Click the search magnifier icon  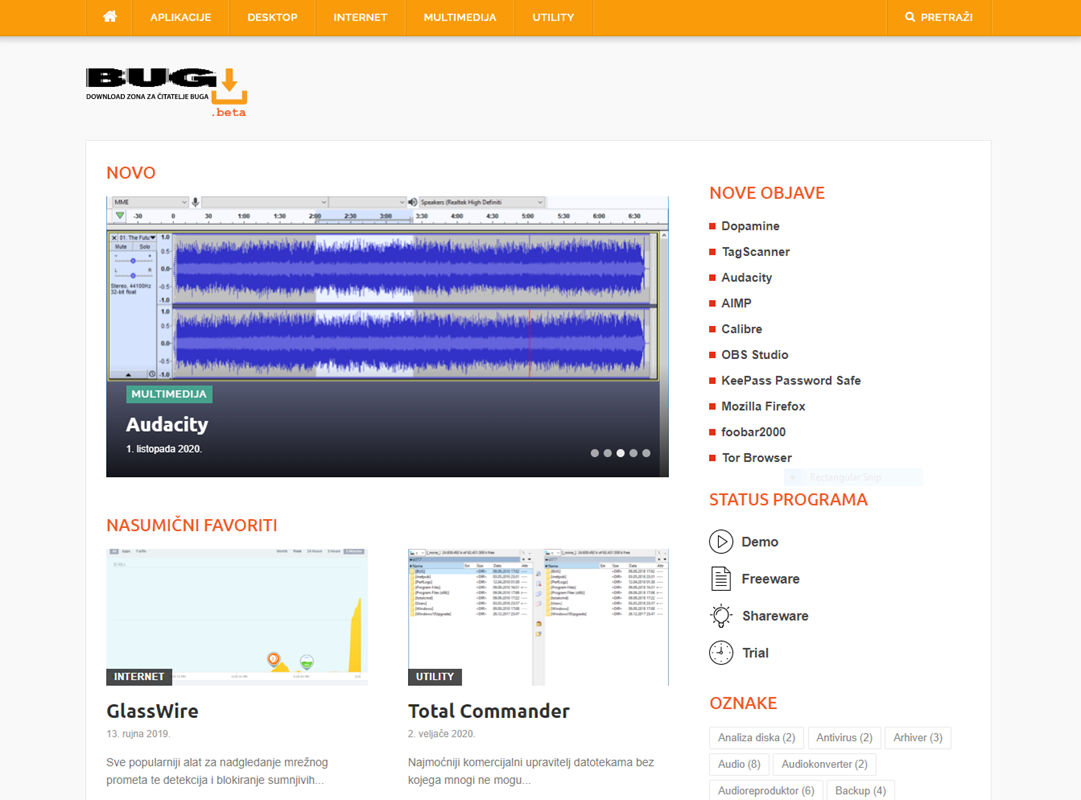click(x=910, y=17)
